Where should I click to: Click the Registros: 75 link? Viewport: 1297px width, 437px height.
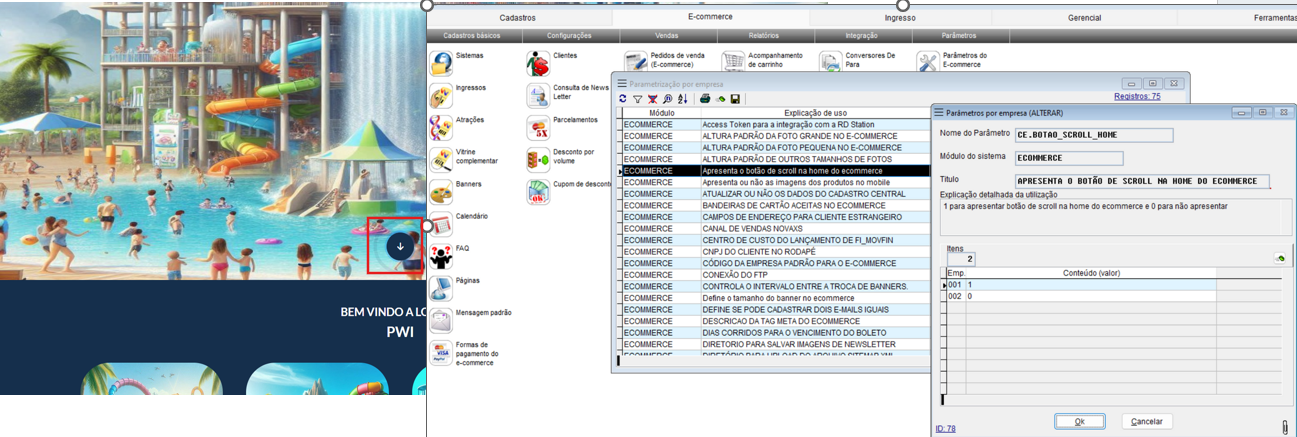tap(1137, 97)
